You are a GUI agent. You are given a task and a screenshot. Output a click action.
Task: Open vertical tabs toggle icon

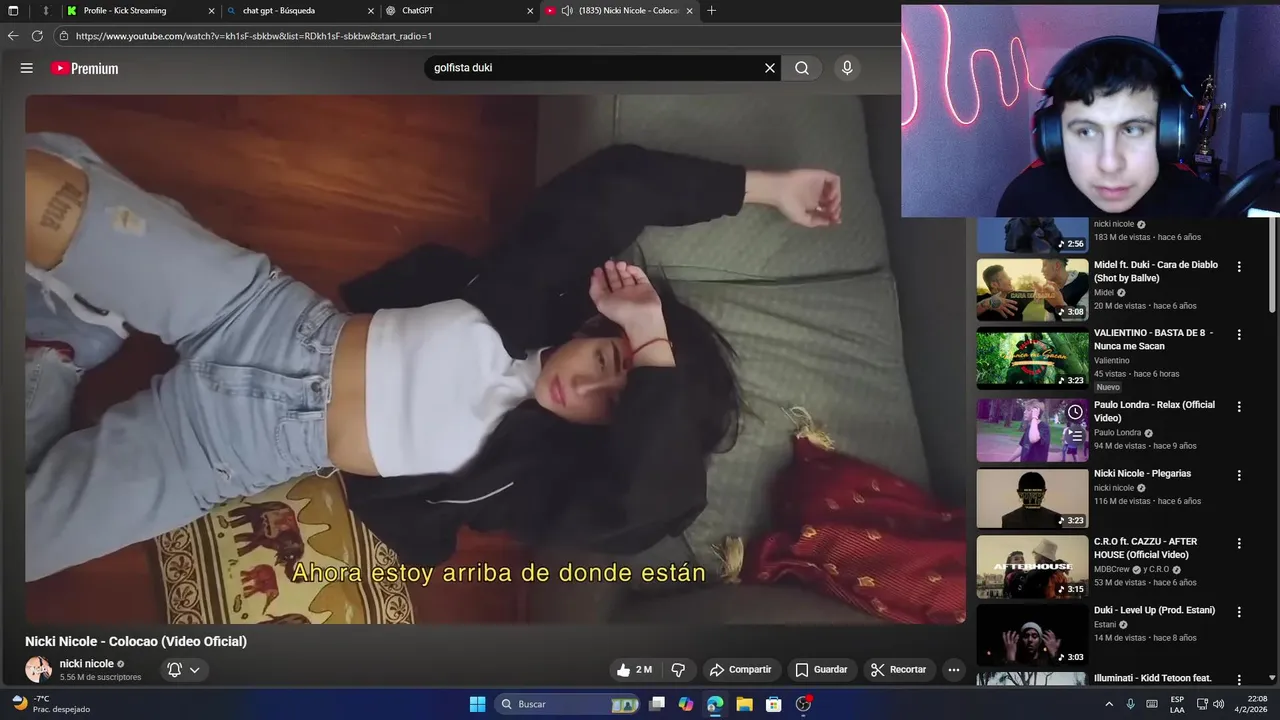pyautogui.click(x=45, y=11)
